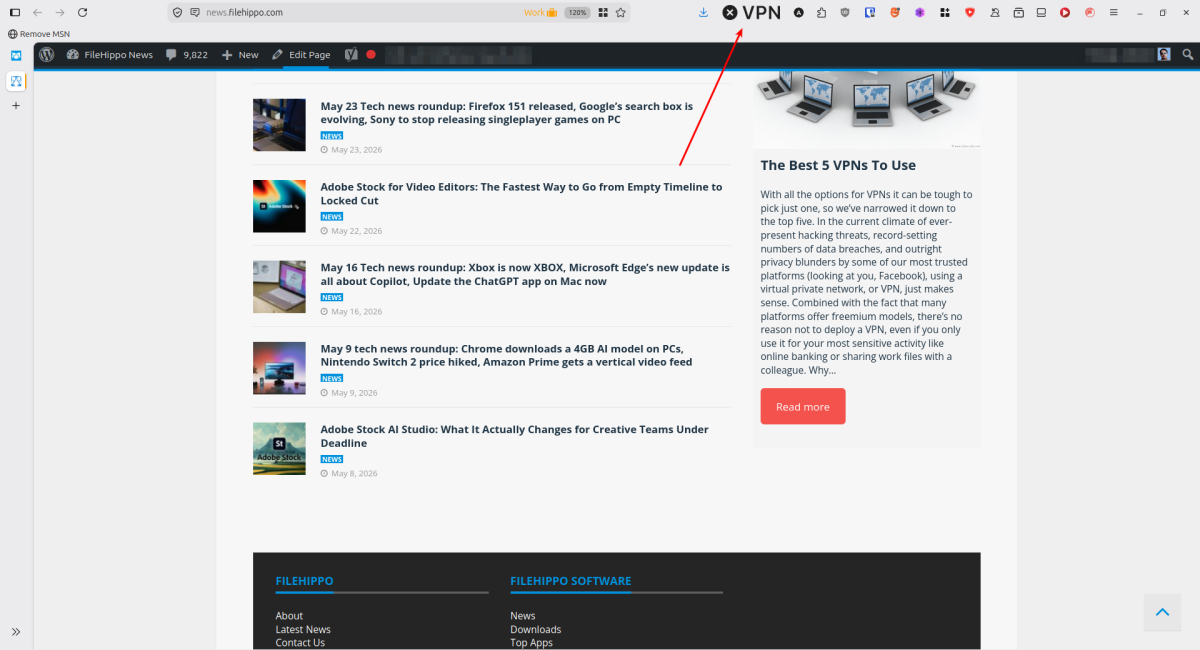Viewport: 1200px width, 650px height.
Task: Open the VPN toolbar button
Action: click(x=752, y=12)
